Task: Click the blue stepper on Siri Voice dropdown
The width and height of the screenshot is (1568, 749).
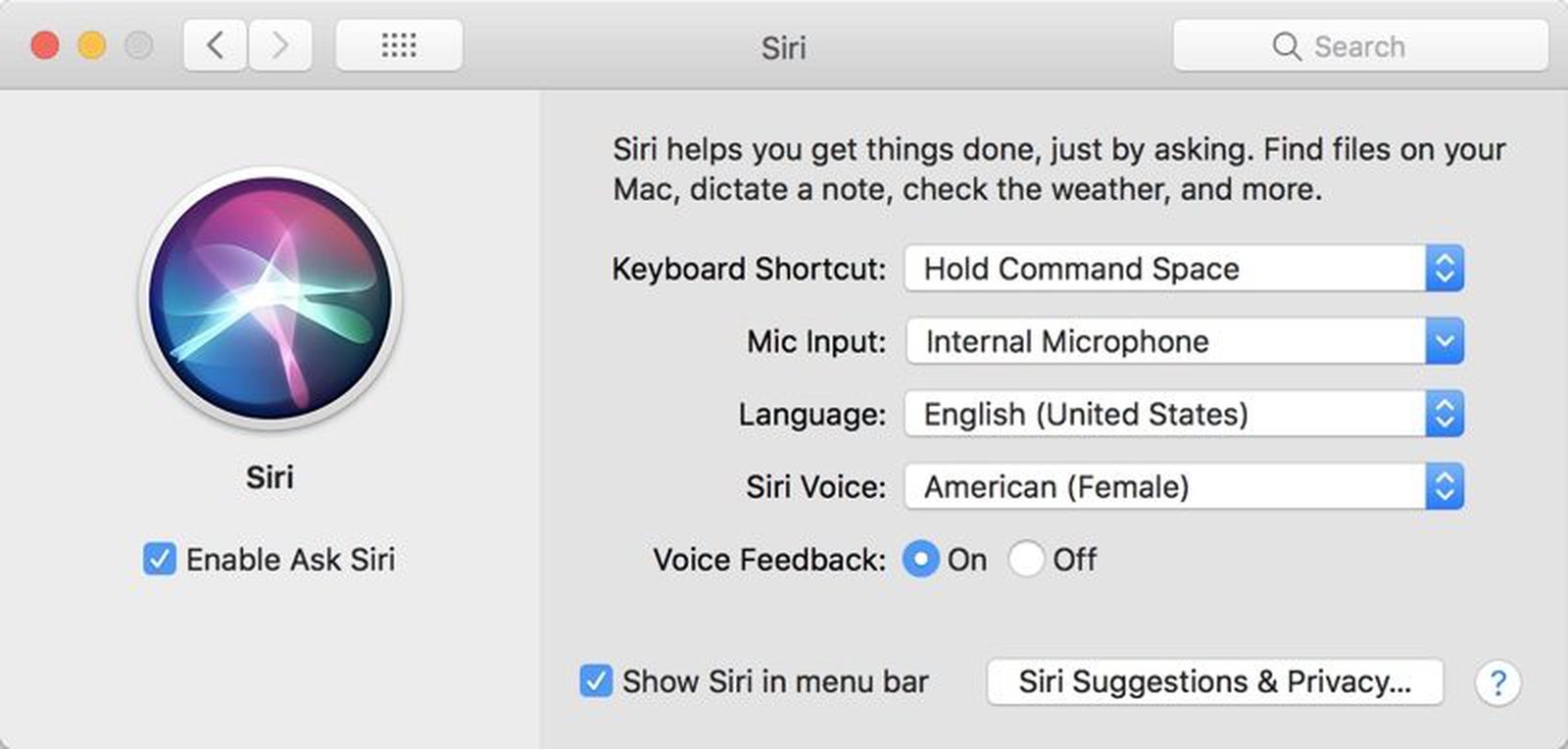Action: pyautogui.click(x=1445, y=485)
